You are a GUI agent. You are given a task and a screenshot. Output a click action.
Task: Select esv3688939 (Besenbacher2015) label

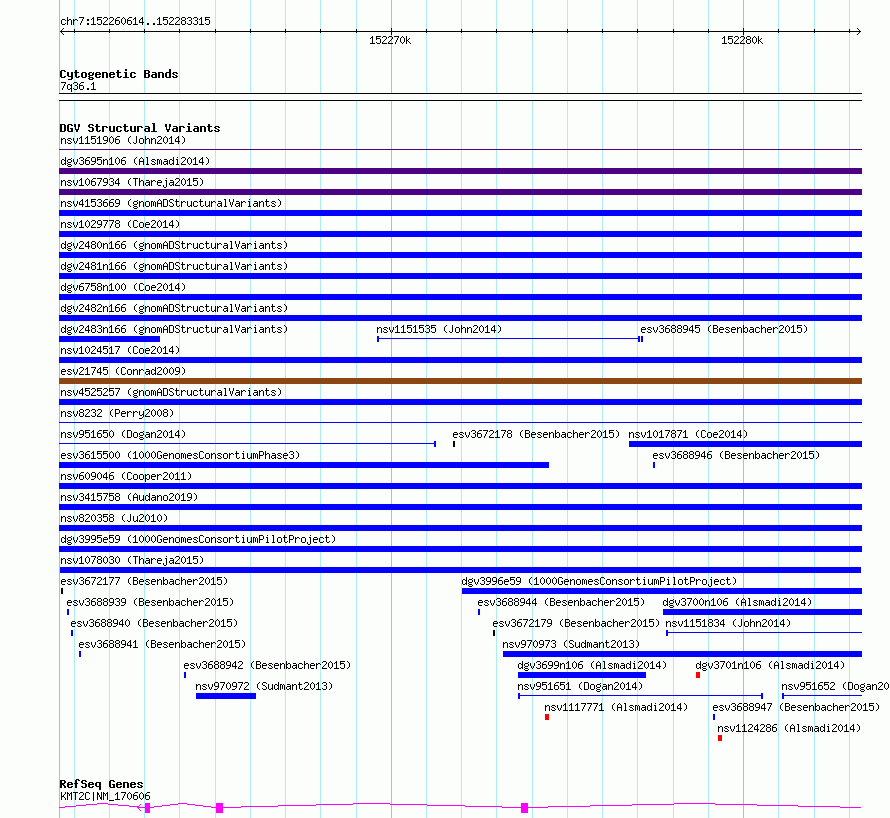coord(150,602)
